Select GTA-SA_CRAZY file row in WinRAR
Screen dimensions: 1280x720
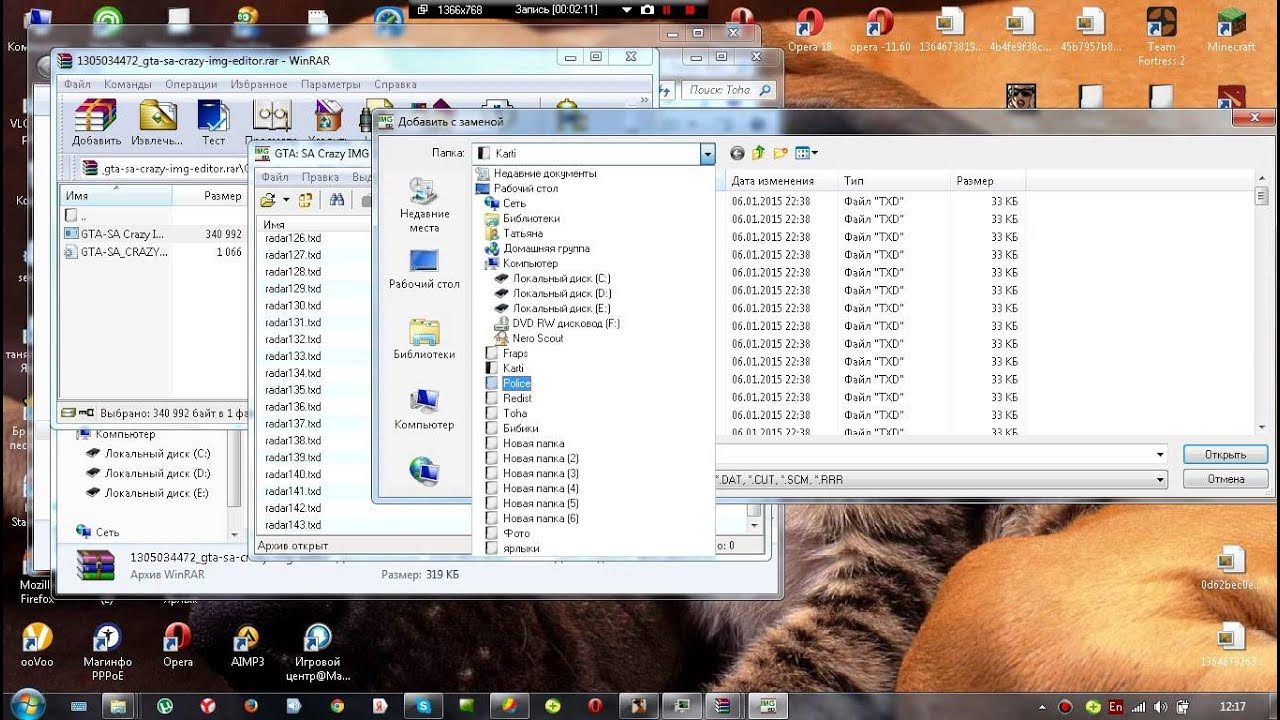[153, 252]
